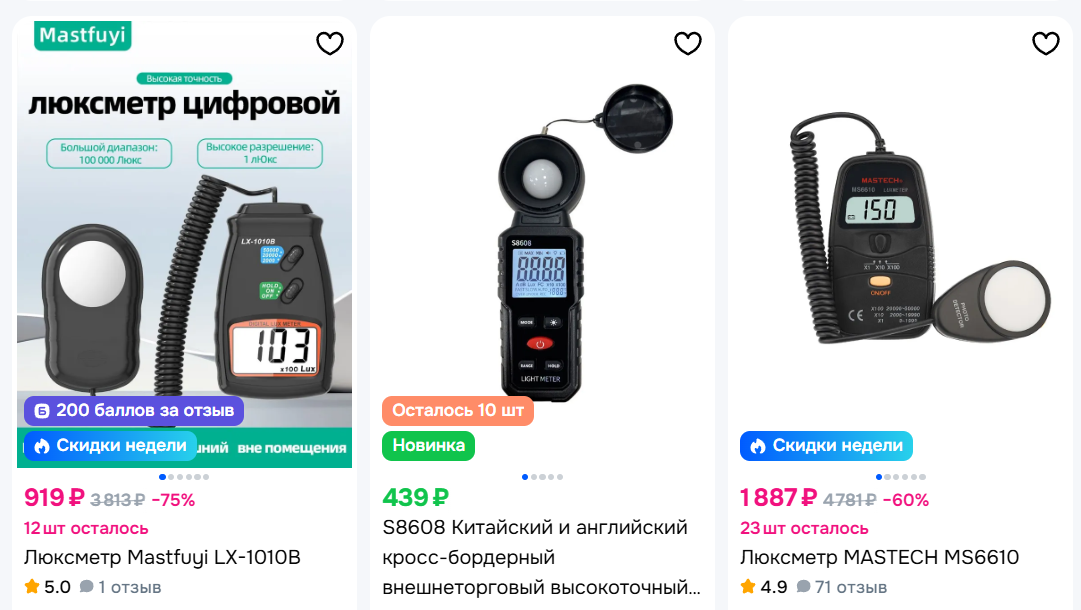
Task: Click flame icon in MASTECH Скидки недели badge
Action: coord(758,446)
